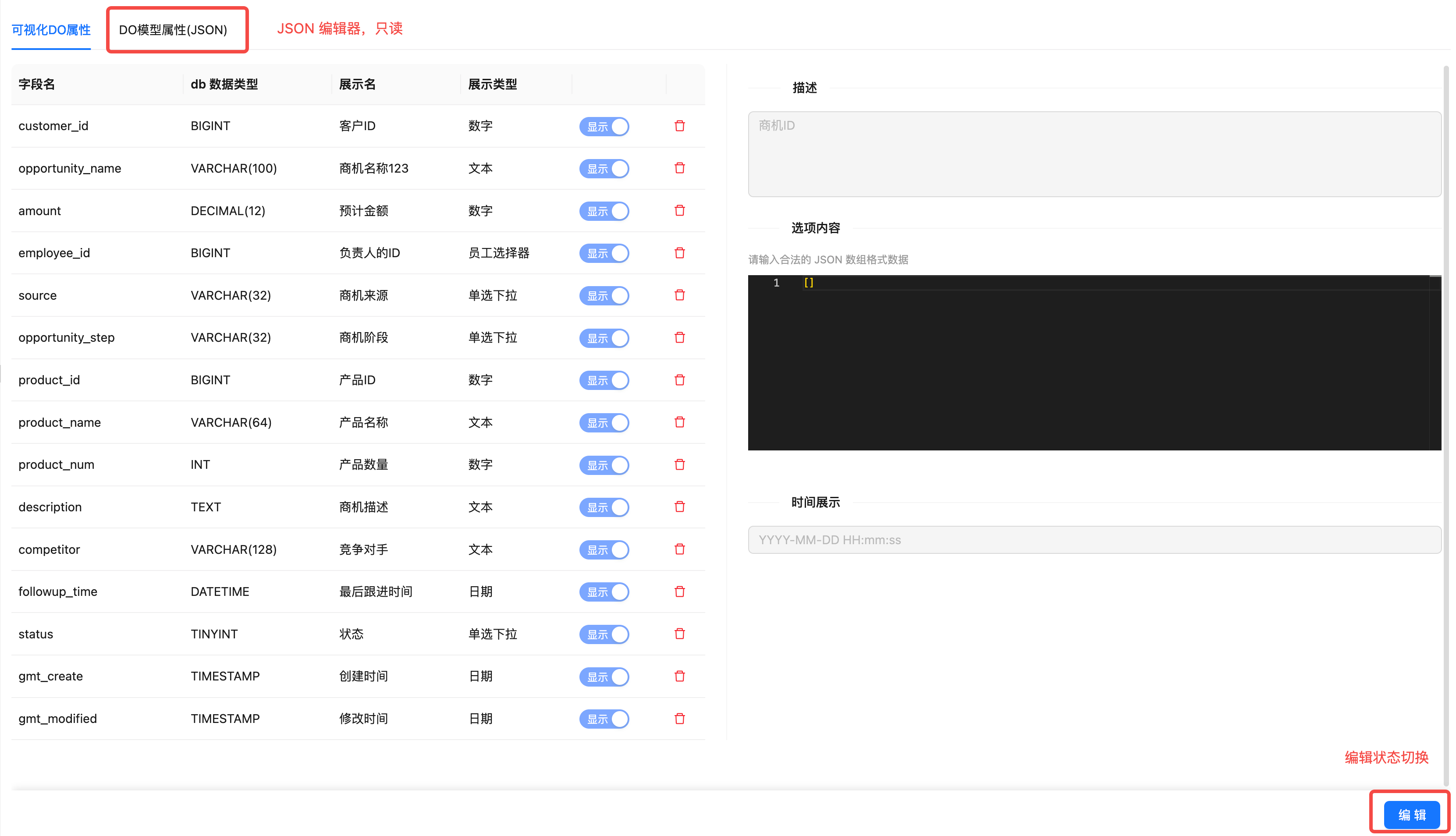Click the 描述 text area

(1094, 154)
